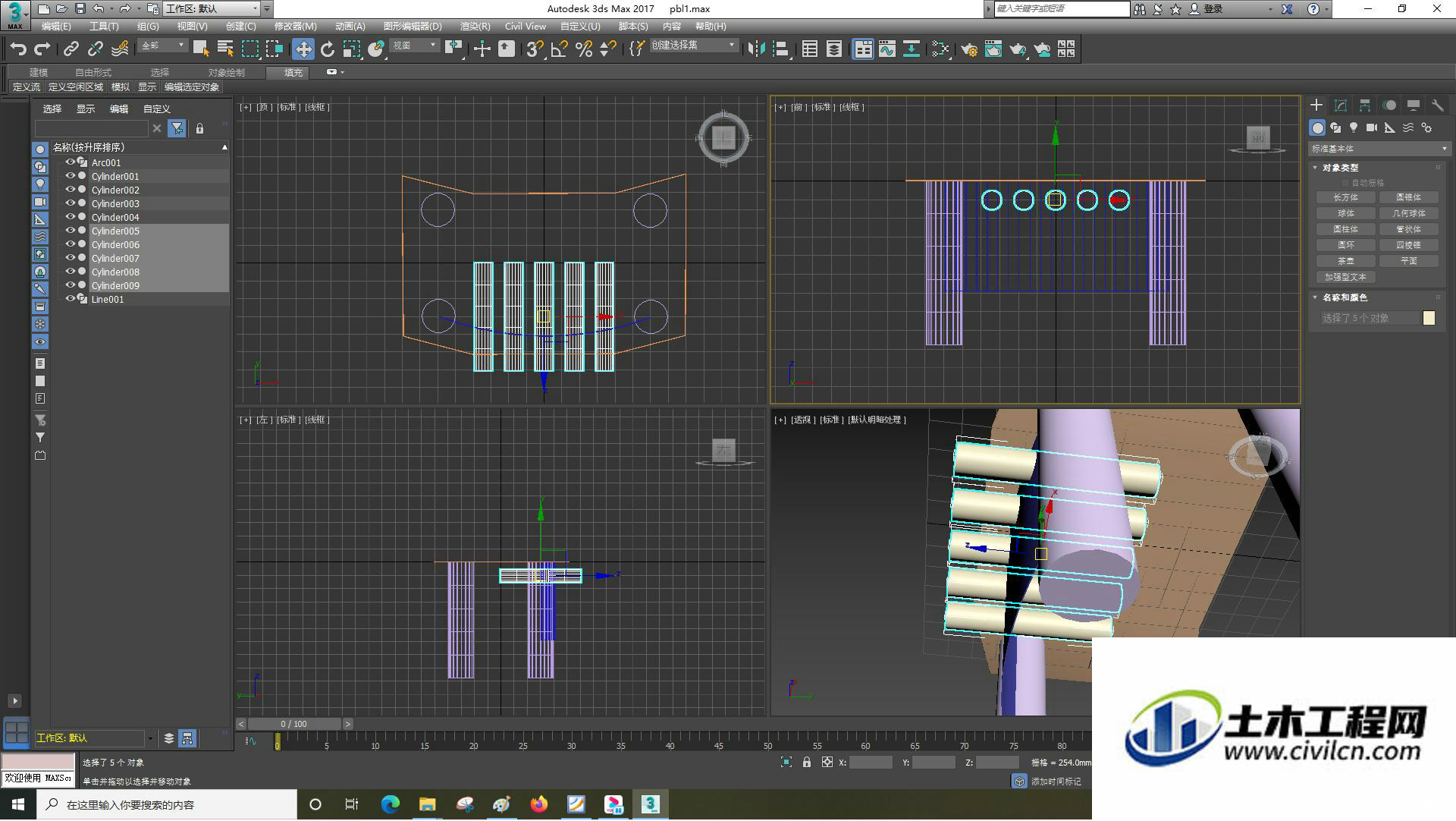Open Hierarchy panel tab icon
The width and height of the screenshot is (1456, 821).
point(1365,105)
